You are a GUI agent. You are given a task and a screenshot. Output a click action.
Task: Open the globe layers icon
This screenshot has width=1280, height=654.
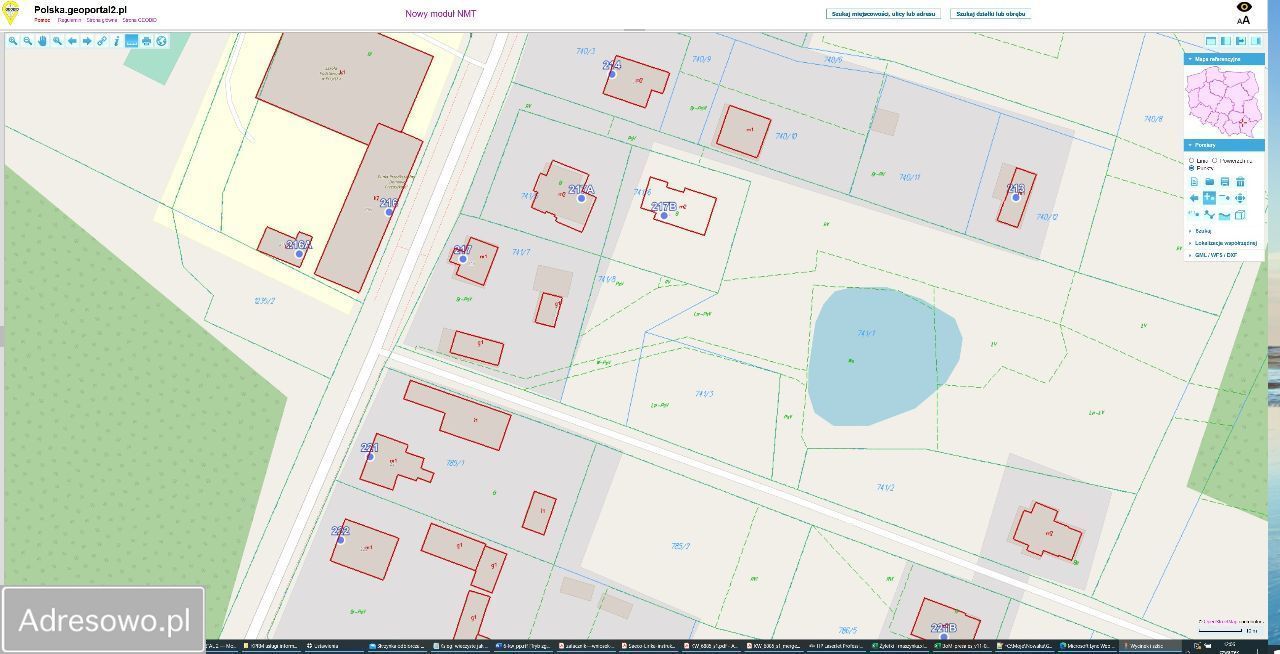point(161,41)
